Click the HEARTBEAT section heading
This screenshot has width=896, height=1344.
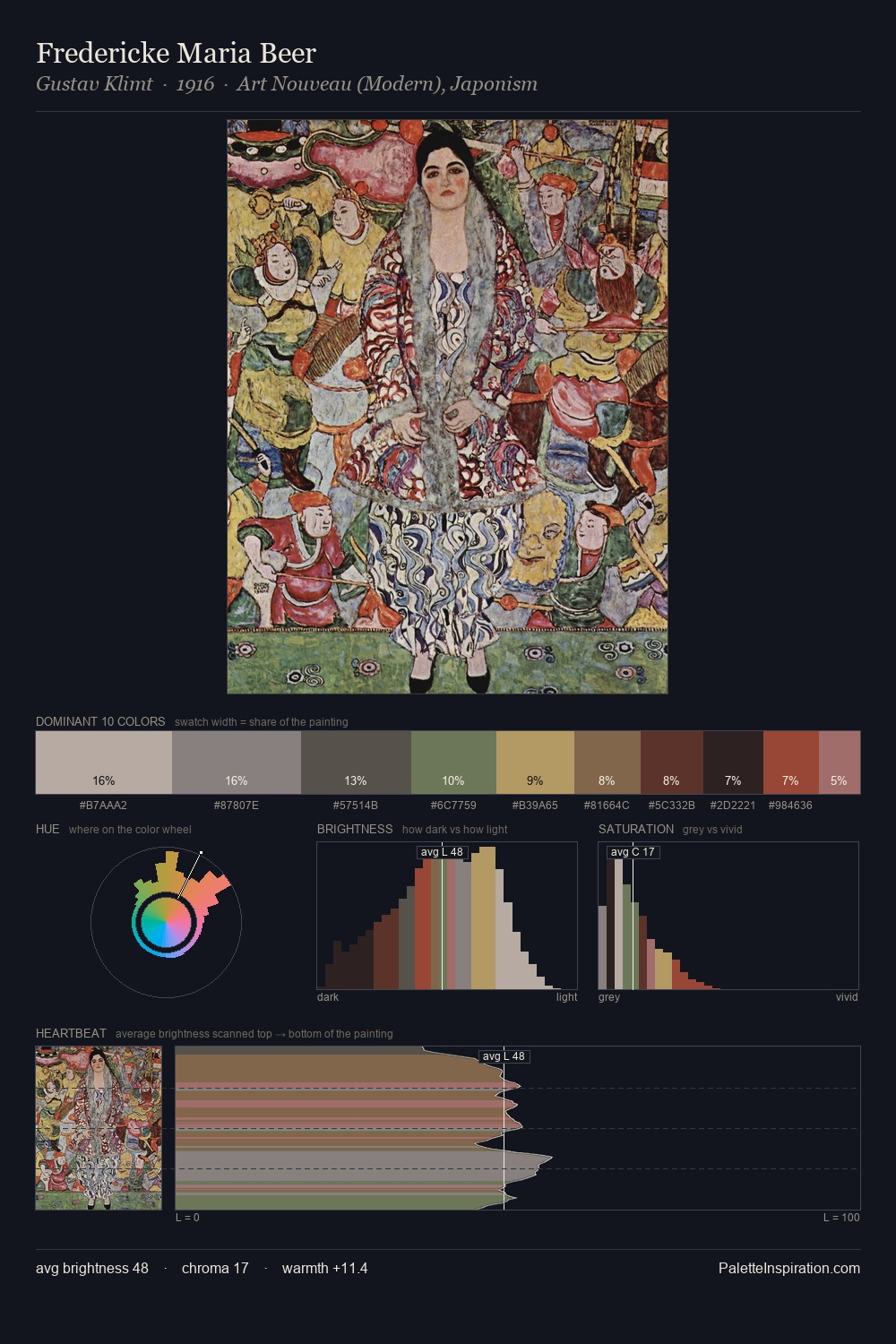coord(71,1033)
